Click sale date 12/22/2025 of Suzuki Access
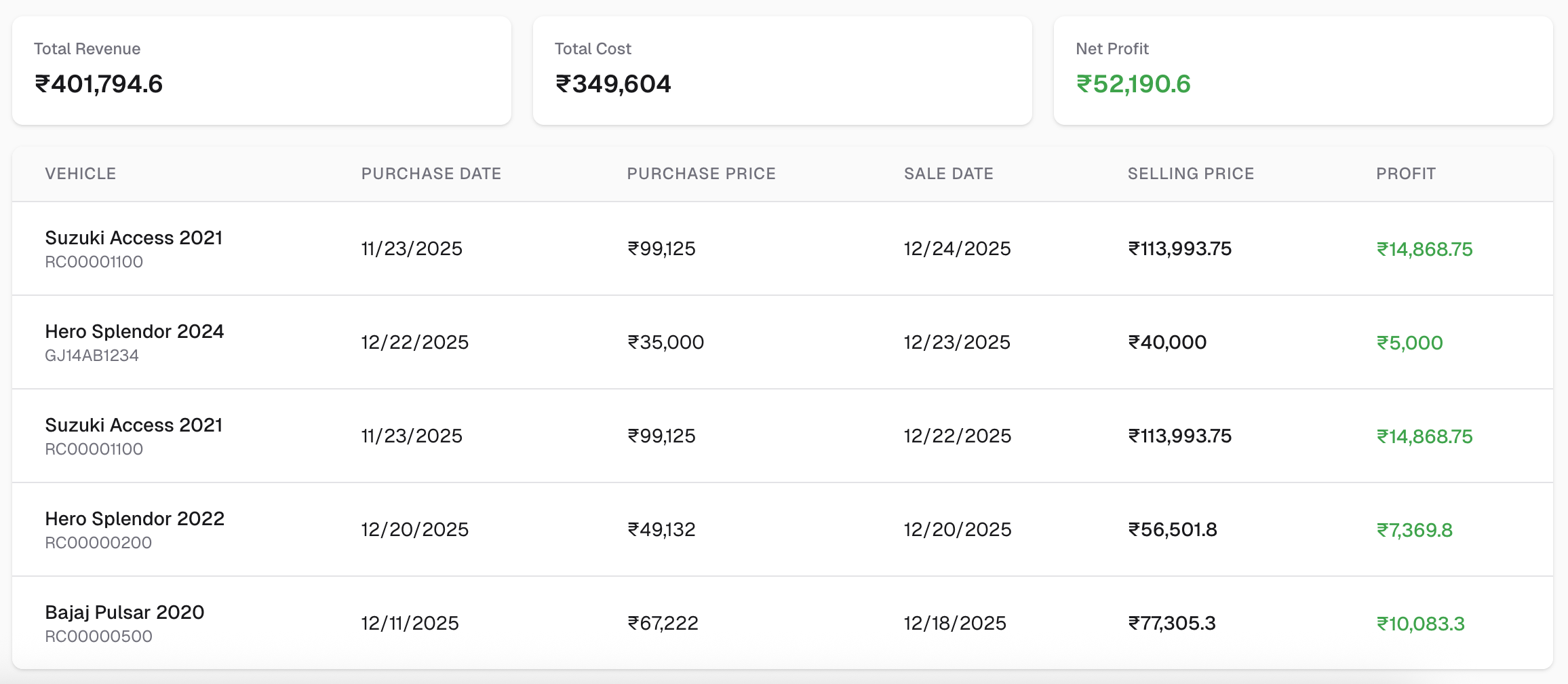 click(957, 436)
